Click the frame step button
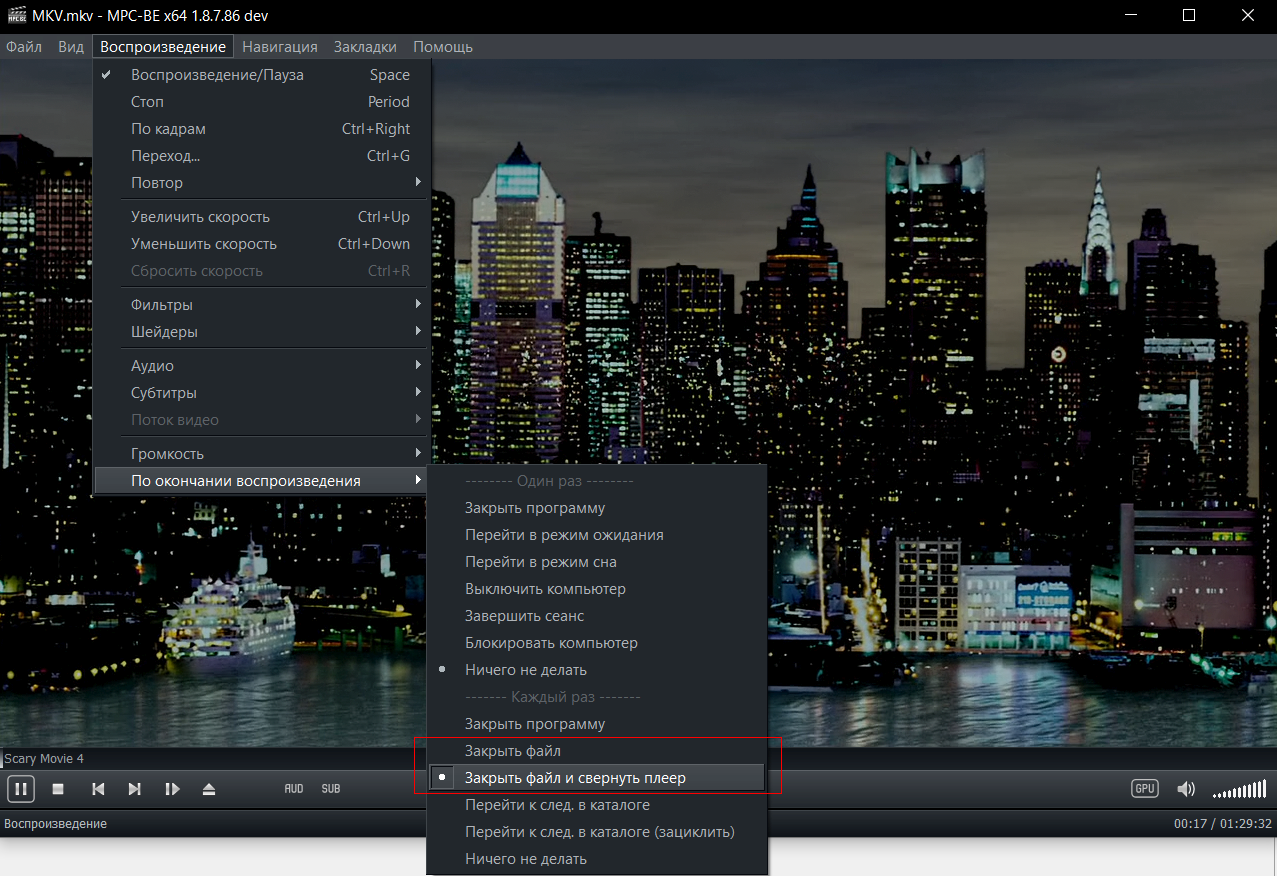1277x876 pixels. coord(172,789)
